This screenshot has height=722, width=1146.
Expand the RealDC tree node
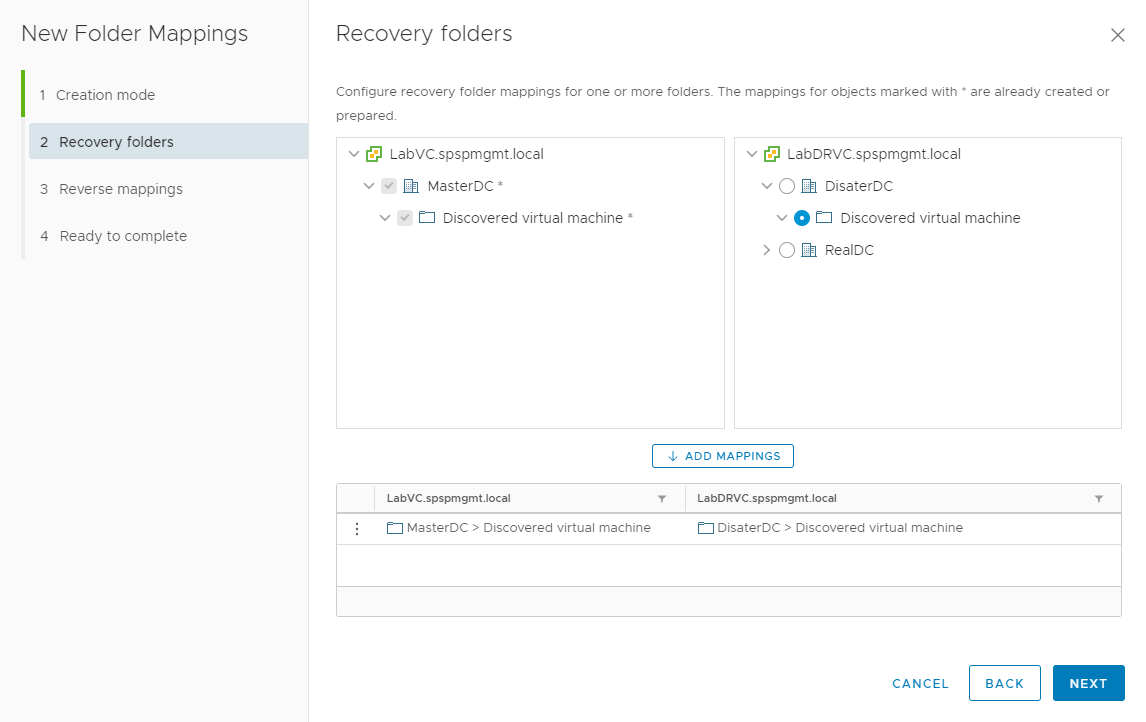point(767,250)
